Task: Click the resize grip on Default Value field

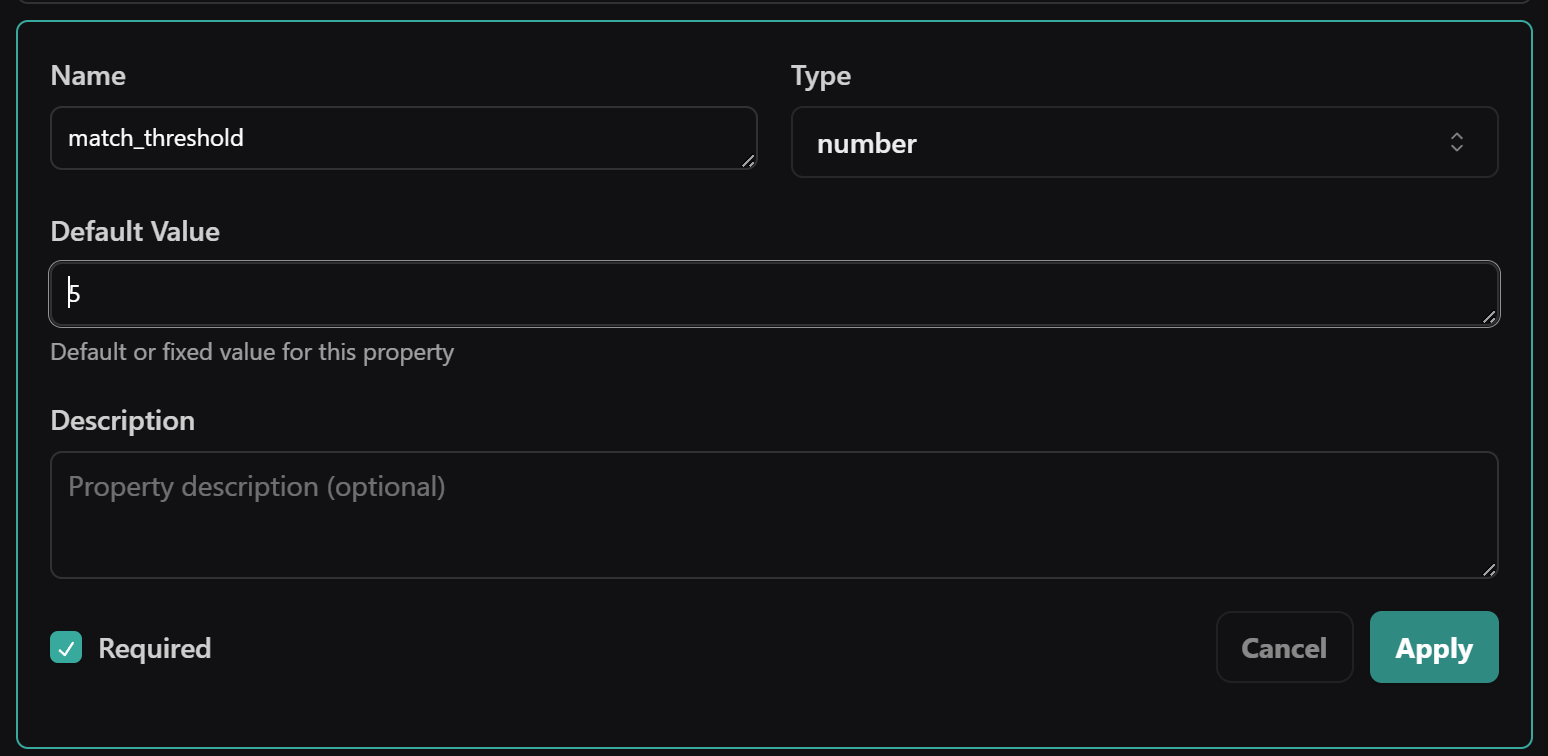Action: coord(1488,318)
